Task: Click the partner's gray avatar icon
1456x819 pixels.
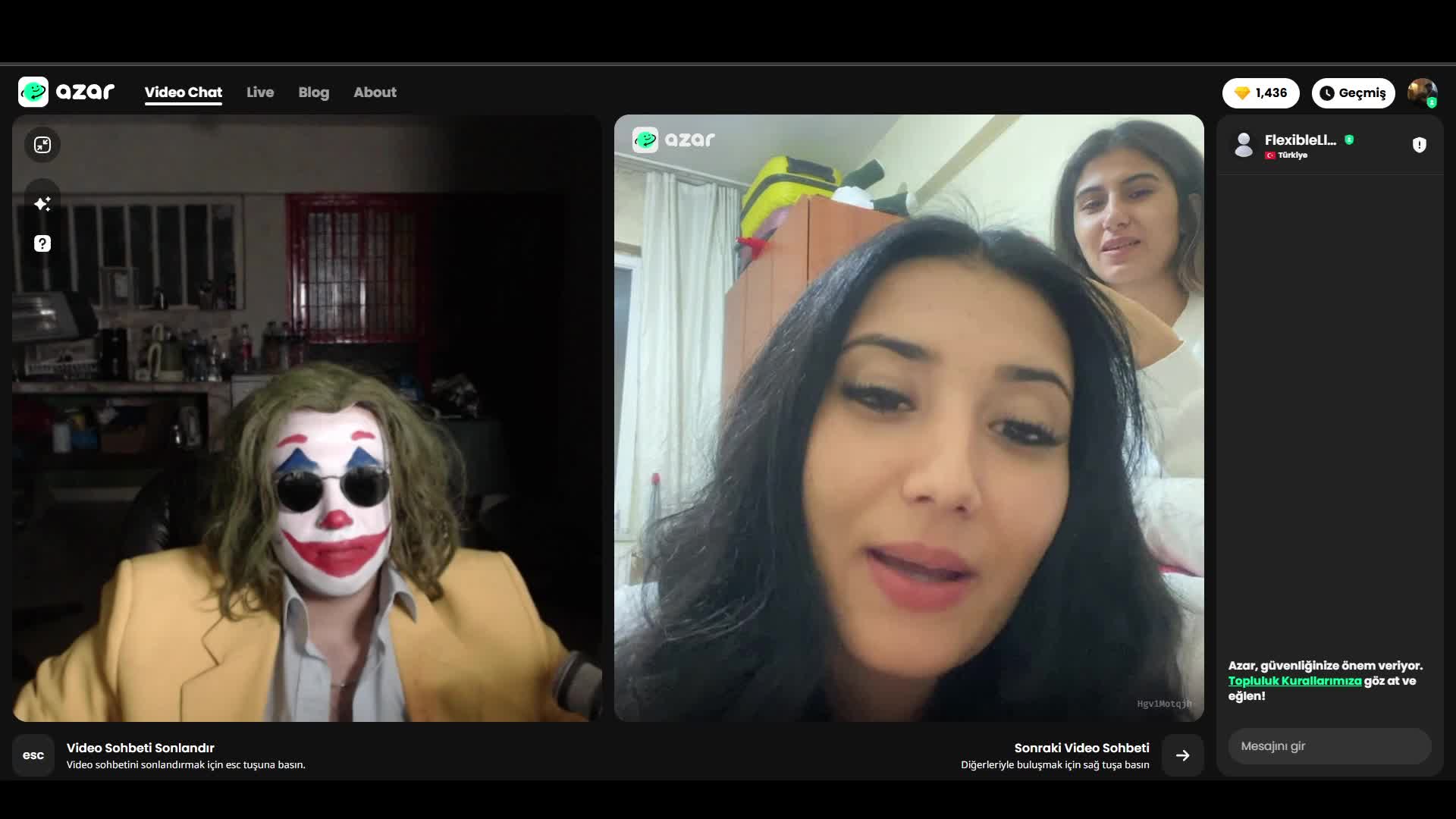Action: pos(1244,145)
